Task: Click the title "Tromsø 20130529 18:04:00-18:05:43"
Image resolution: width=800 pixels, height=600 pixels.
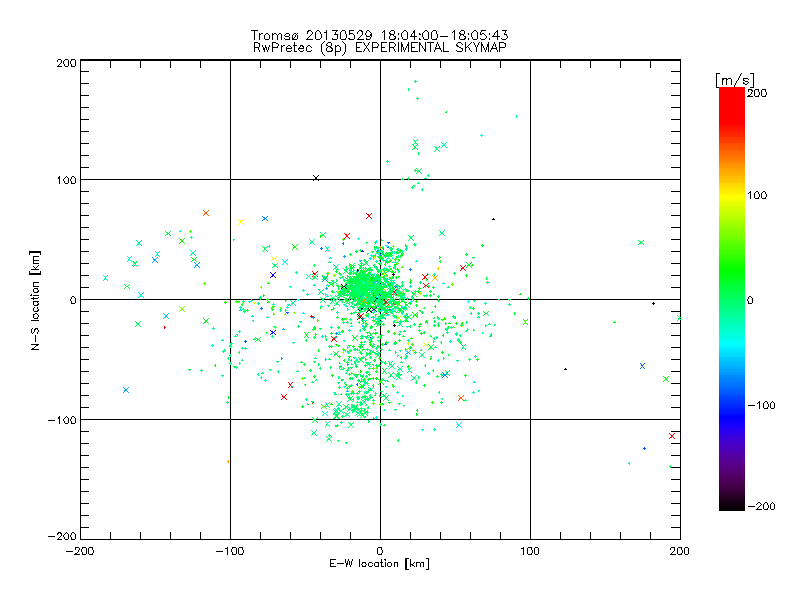Action: pyautogui.click(x=379, y=35)
